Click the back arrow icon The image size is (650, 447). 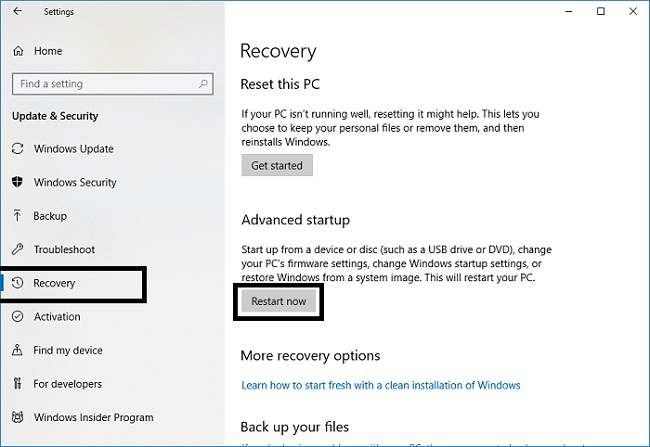[x=17, y=12]
